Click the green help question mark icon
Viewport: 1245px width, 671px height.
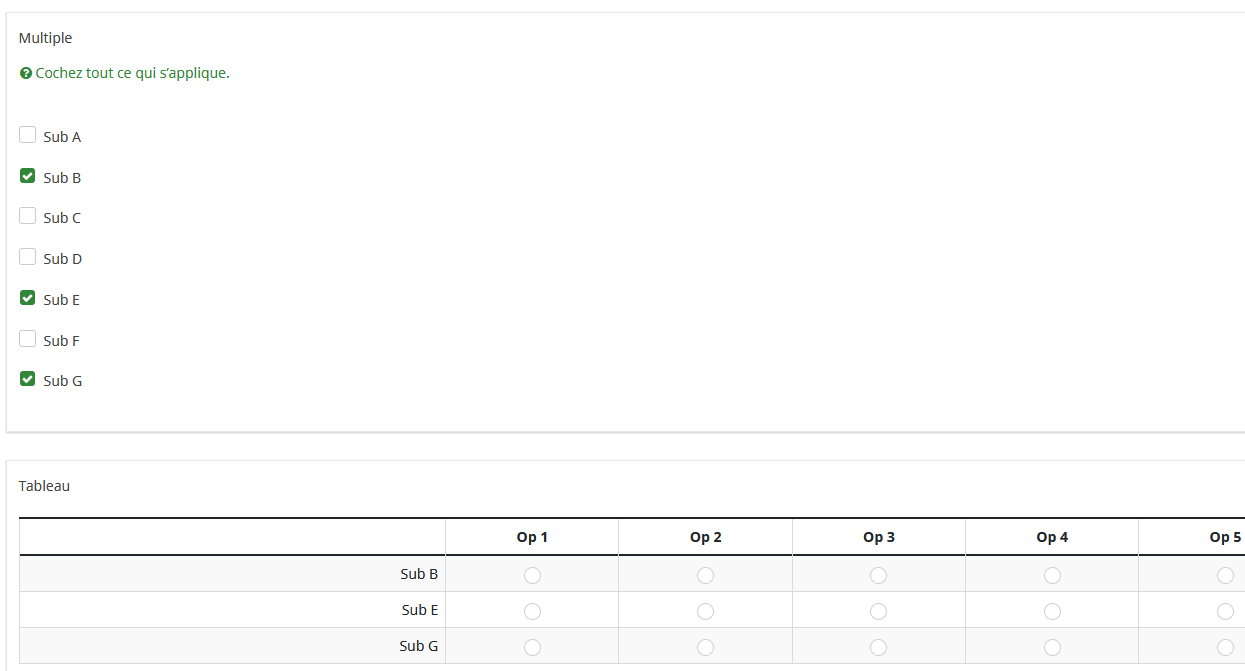(26, 74)
